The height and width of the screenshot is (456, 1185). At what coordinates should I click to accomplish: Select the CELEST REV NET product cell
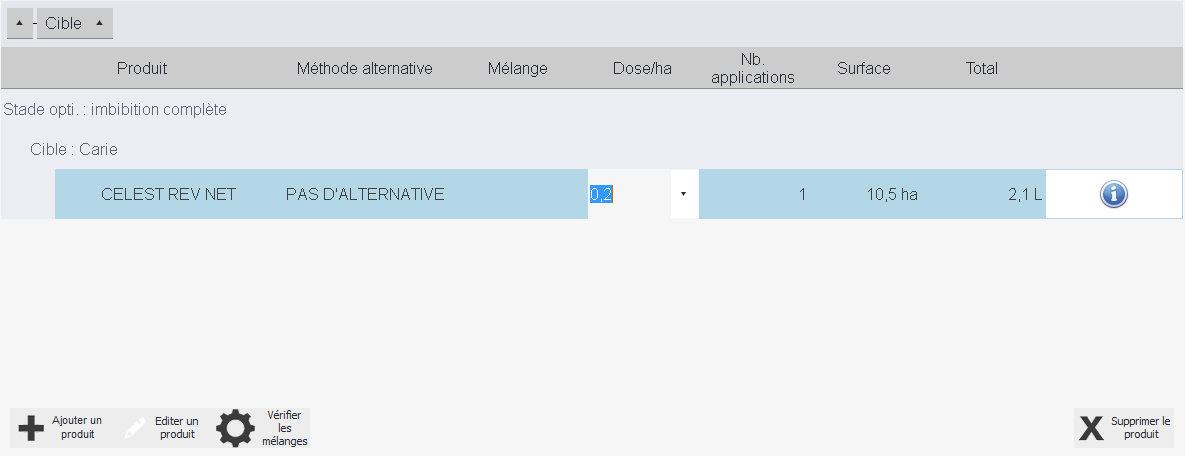pos(168,194)
